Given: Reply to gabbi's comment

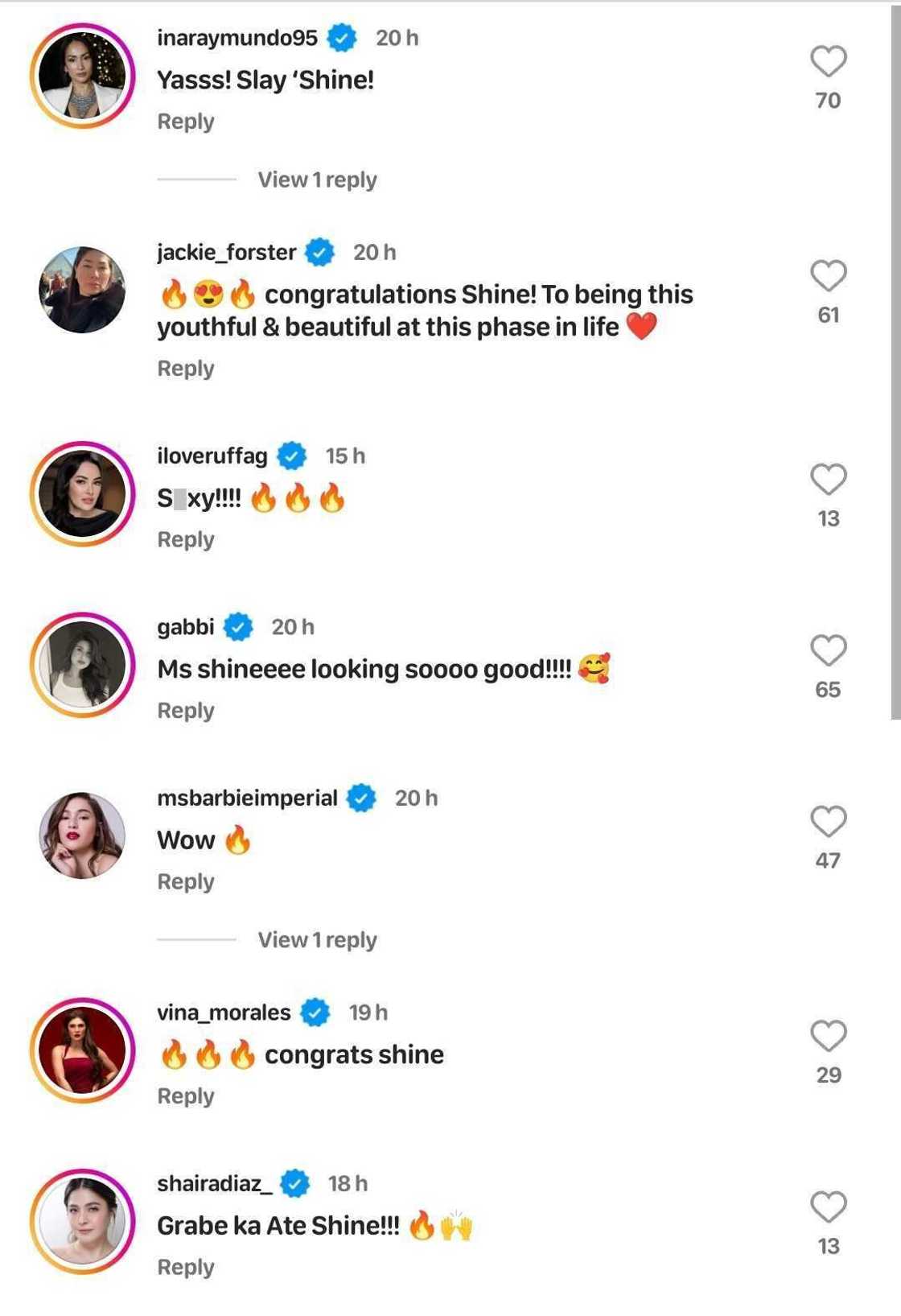Looking at the screenshot, I should [x=186, y=711].
